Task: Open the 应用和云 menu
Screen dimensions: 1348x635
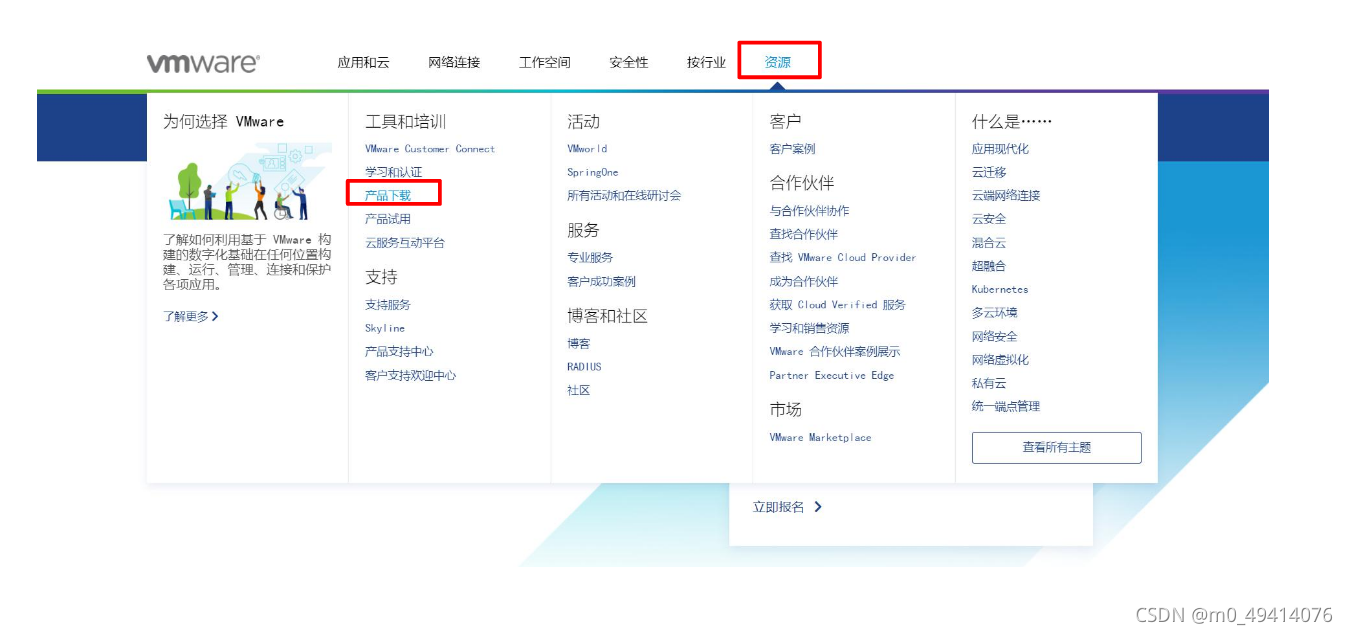Action: click(363, 62)
